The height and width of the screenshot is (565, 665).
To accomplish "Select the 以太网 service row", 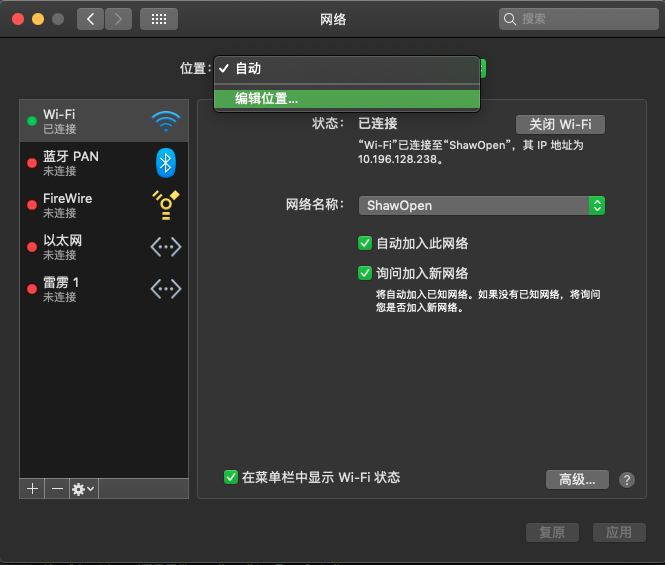I will point(104,247).
